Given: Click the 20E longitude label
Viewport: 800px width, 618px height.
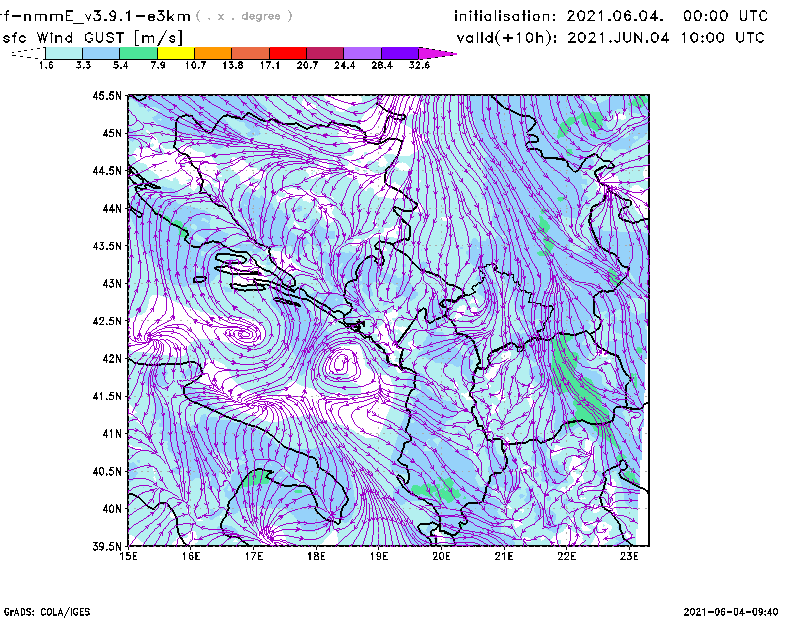Looking at the screenshot, I should point(441,556).
